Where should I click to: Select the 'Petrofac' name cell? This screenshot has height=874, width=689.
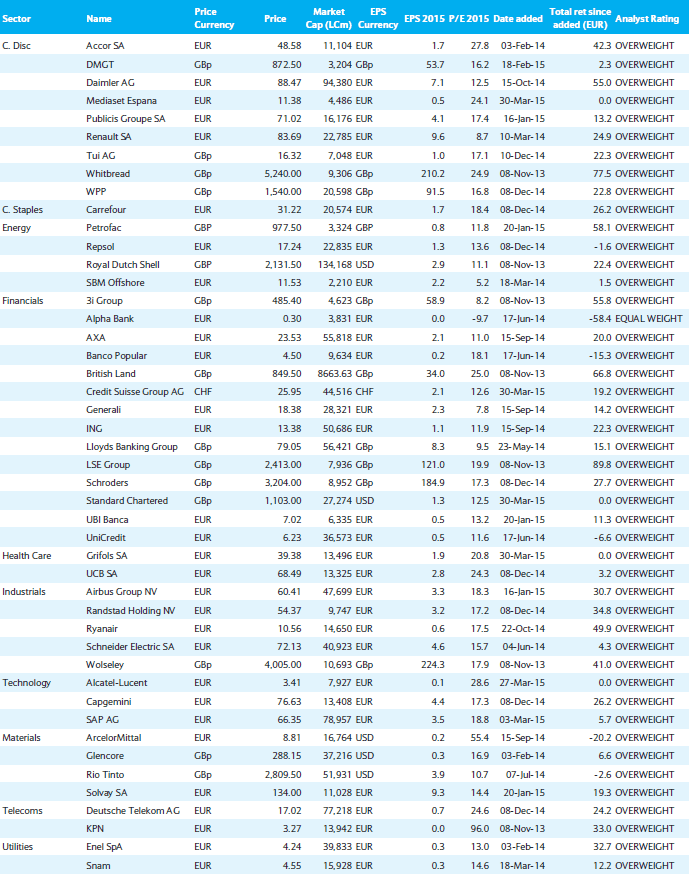(x=104, y=227)
